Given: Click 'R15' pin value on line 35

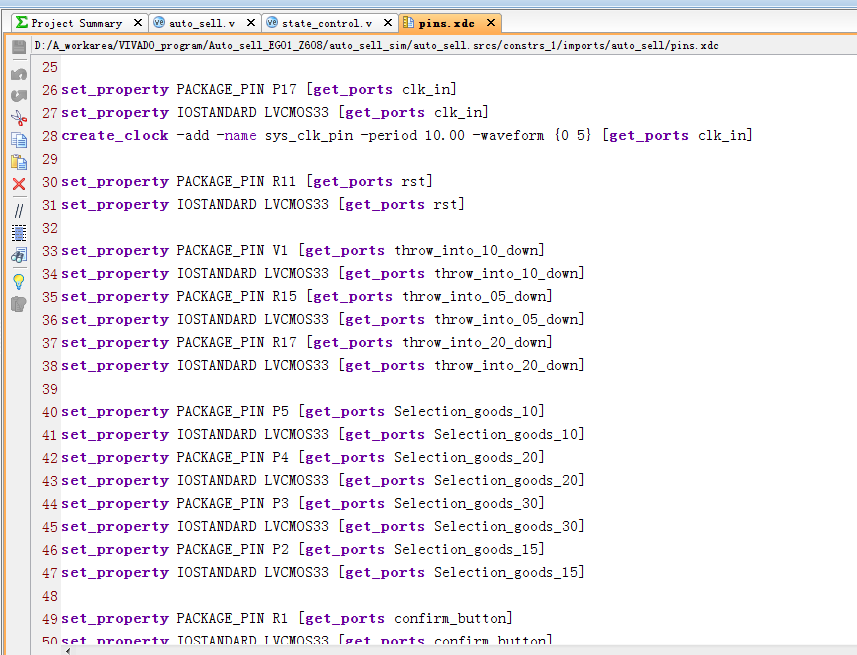Looking at the screenshot, I should (285, 296).
